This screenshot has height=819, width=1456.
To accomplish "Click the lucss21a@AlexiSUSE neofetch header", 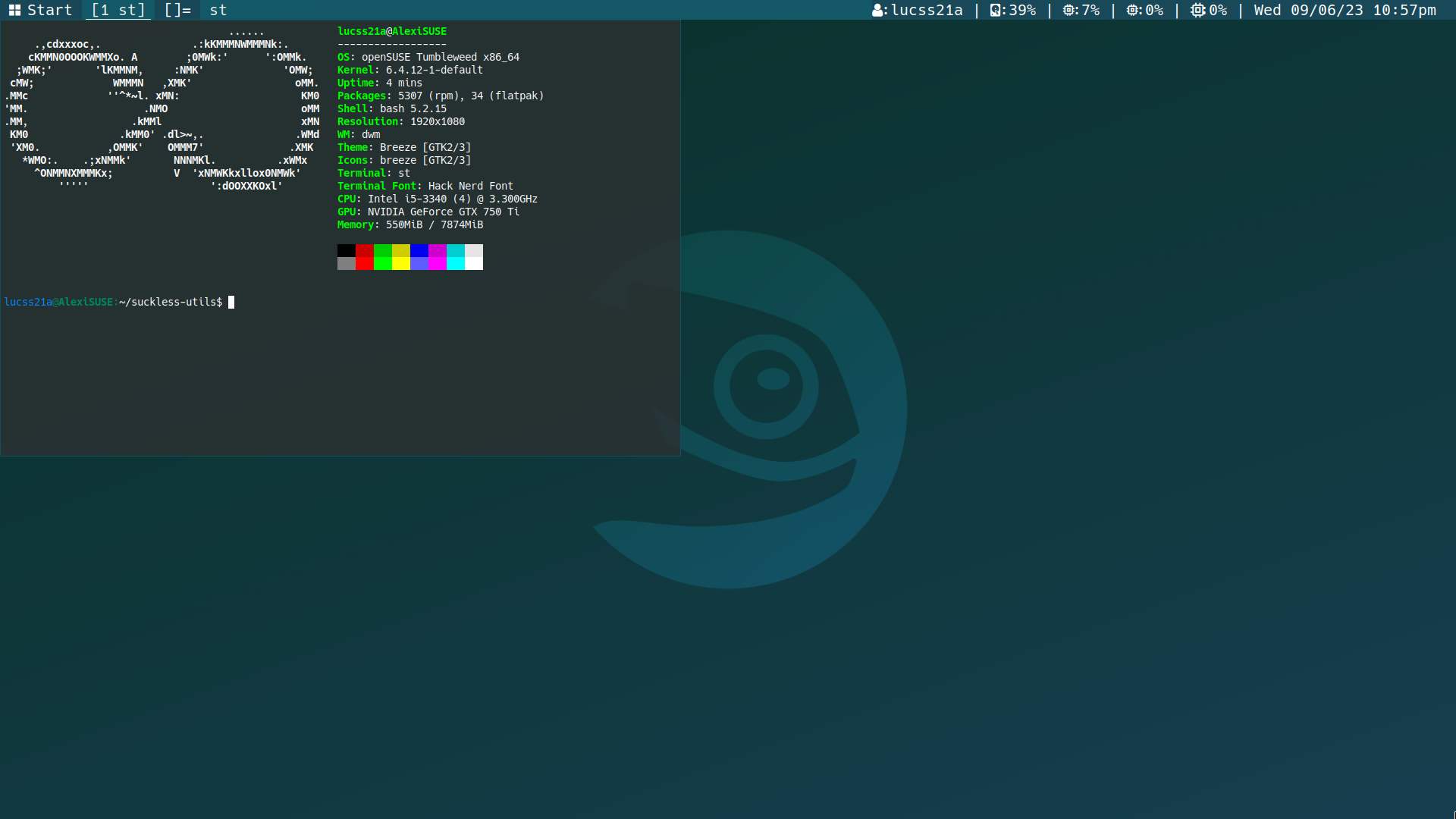I will (392, 31).
